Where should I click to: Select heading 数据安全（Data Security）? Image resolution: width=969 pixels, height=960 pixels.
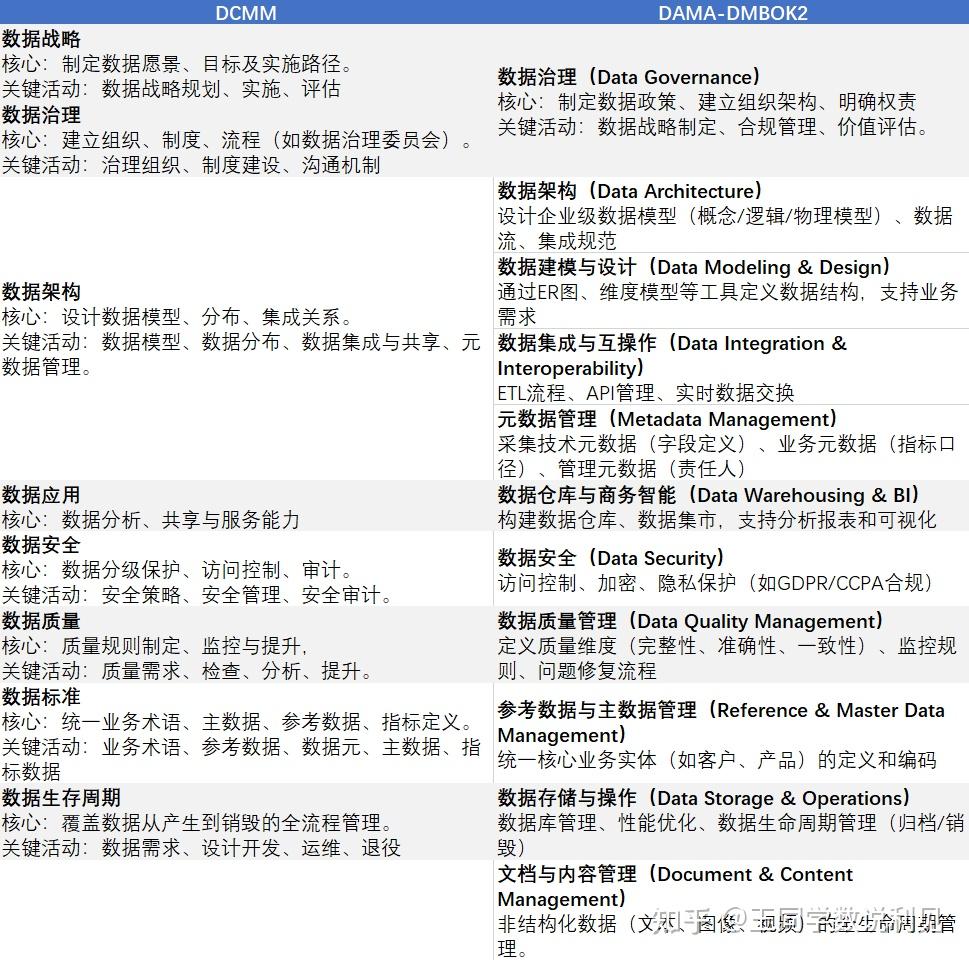coord(611,558)
